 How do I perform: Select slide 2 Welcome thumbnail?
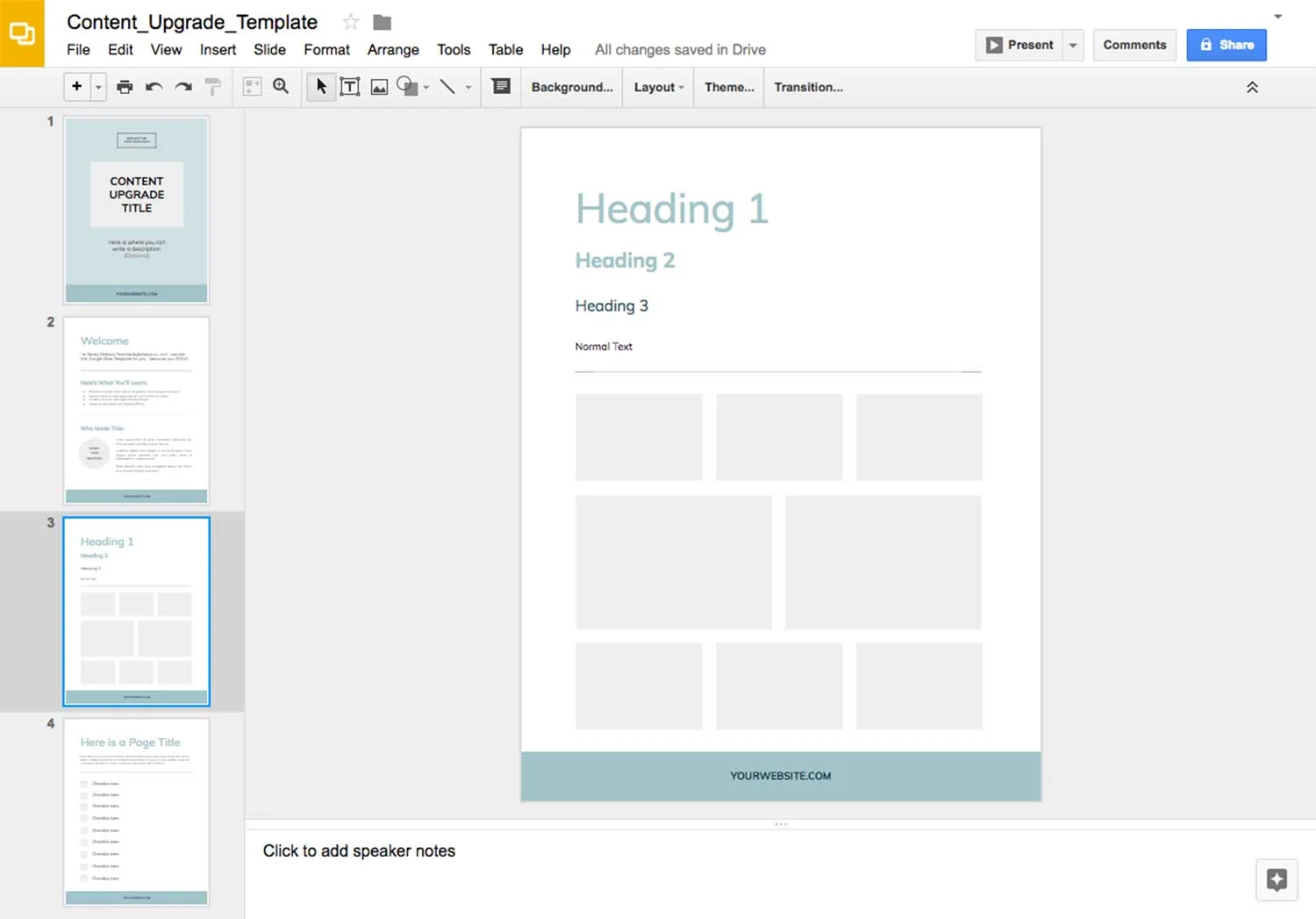(x=137, y=411)
